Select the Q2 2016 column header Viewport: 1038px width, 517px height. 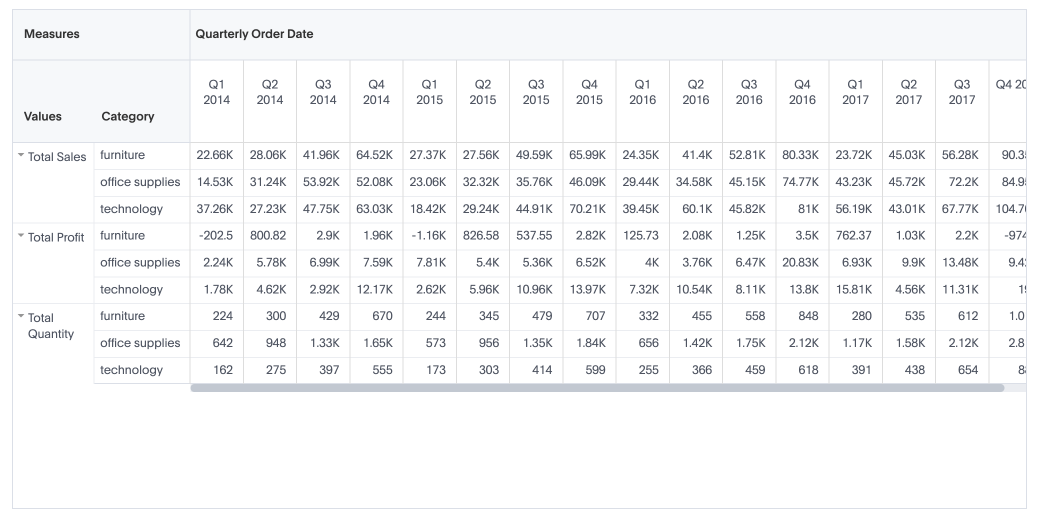point(695,92)
